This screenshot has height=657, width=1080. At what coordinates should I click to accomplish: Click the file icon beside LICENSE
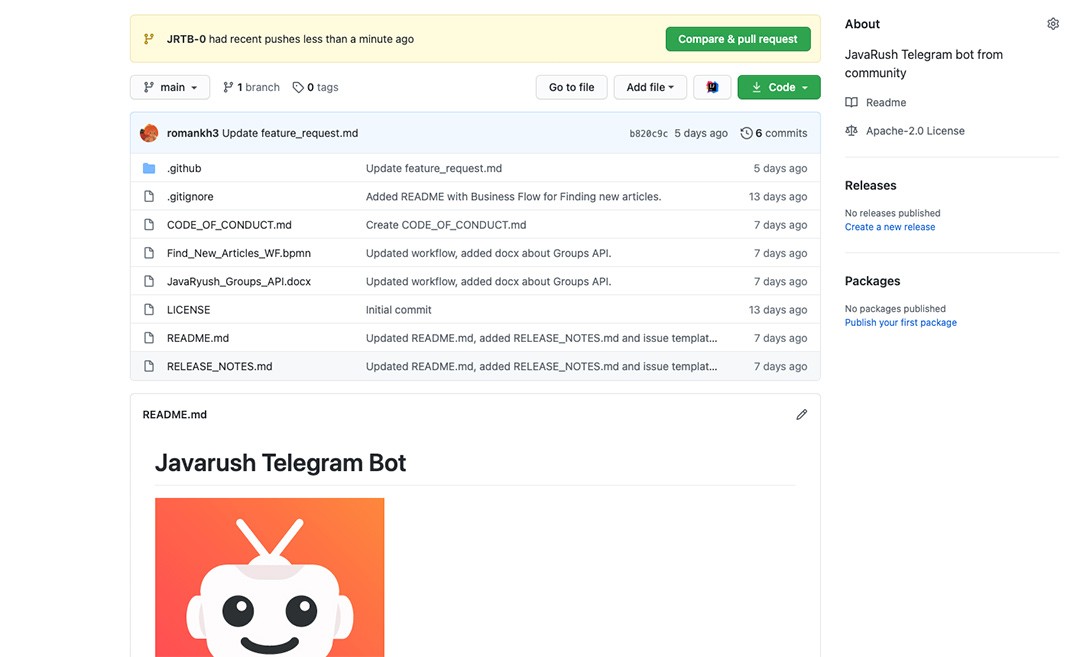(149, 309)
